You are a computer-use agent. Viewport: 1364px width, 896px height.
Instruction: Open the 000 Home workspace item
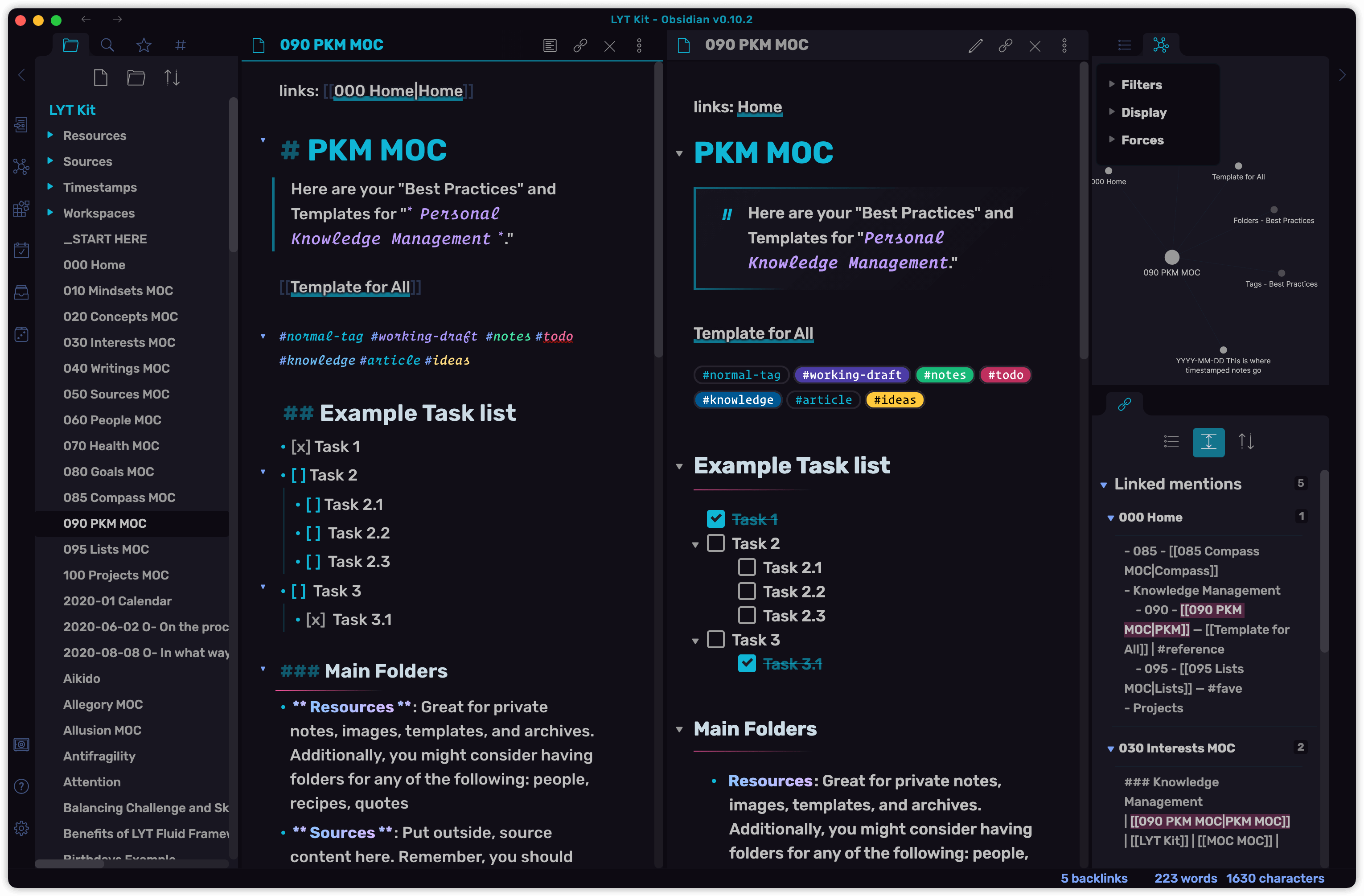(94, 265)
